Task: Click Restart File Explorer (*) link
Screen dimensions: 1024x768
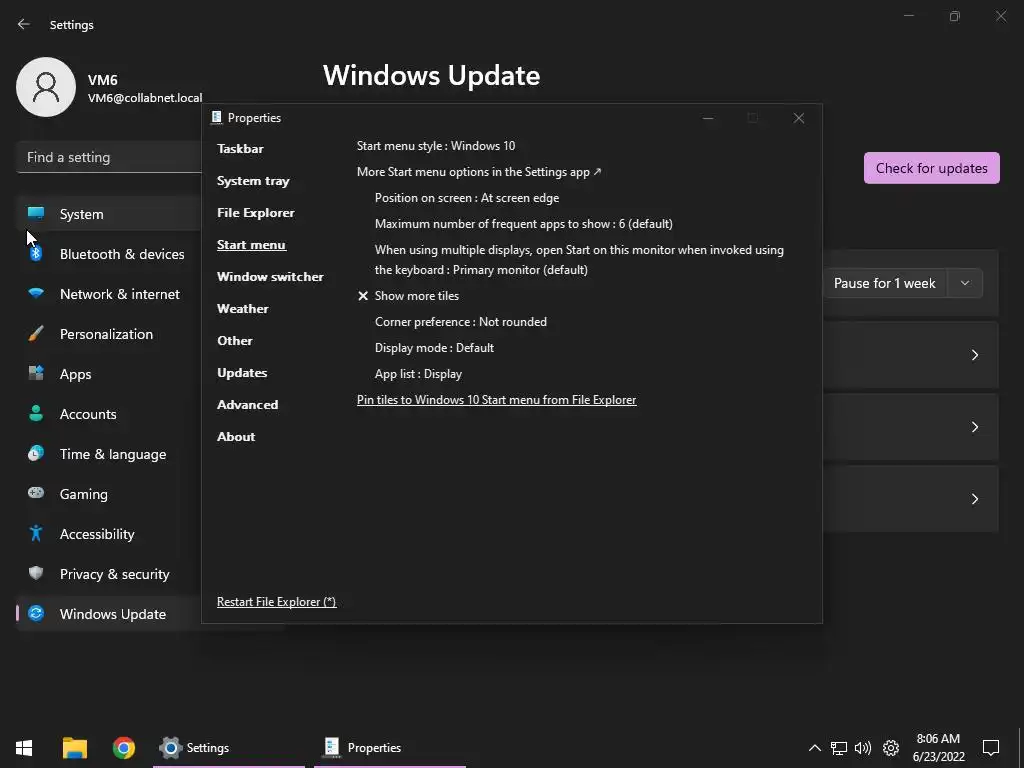Action: pyautogui.click(x=276, y=601)
